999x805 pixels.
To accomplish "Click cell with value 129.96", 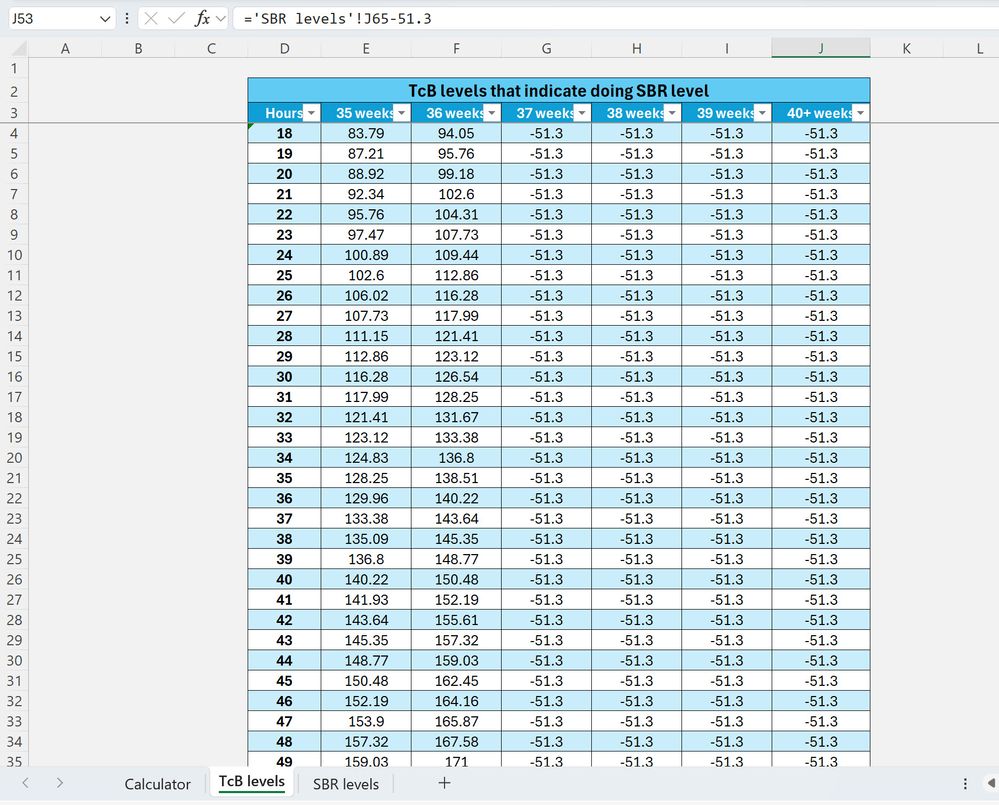I will click(366, 499).
